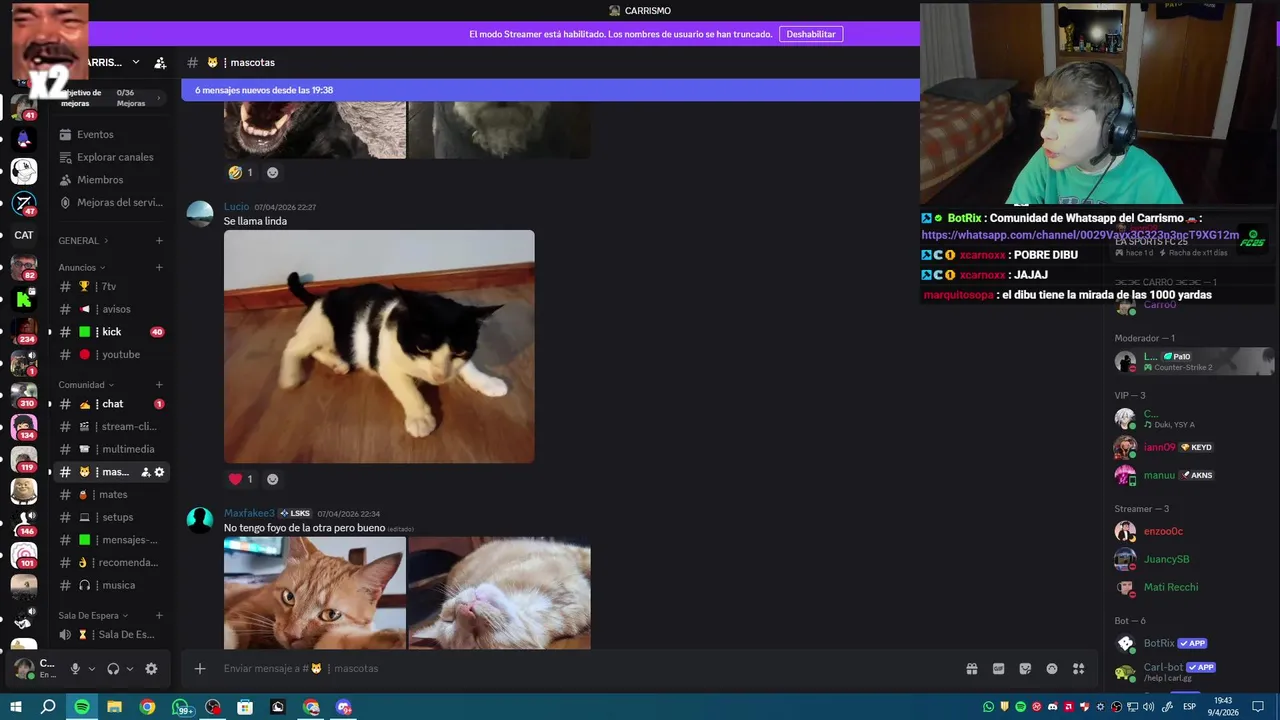Click the Windows Start button

click(16, 707)
